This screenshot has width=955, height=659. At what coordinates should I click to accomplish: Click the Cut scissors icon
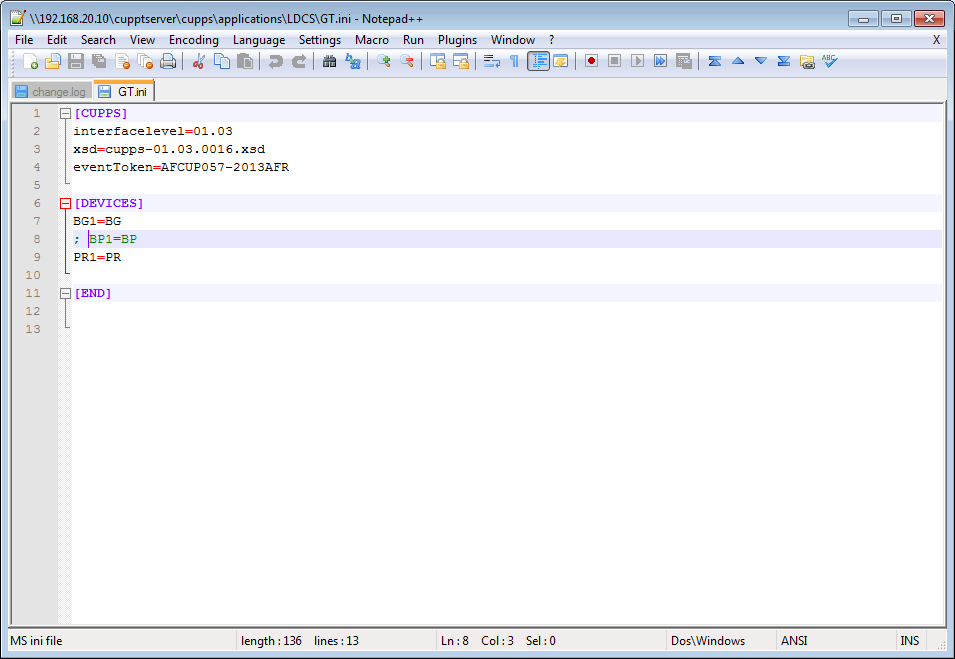coord(198,62)
